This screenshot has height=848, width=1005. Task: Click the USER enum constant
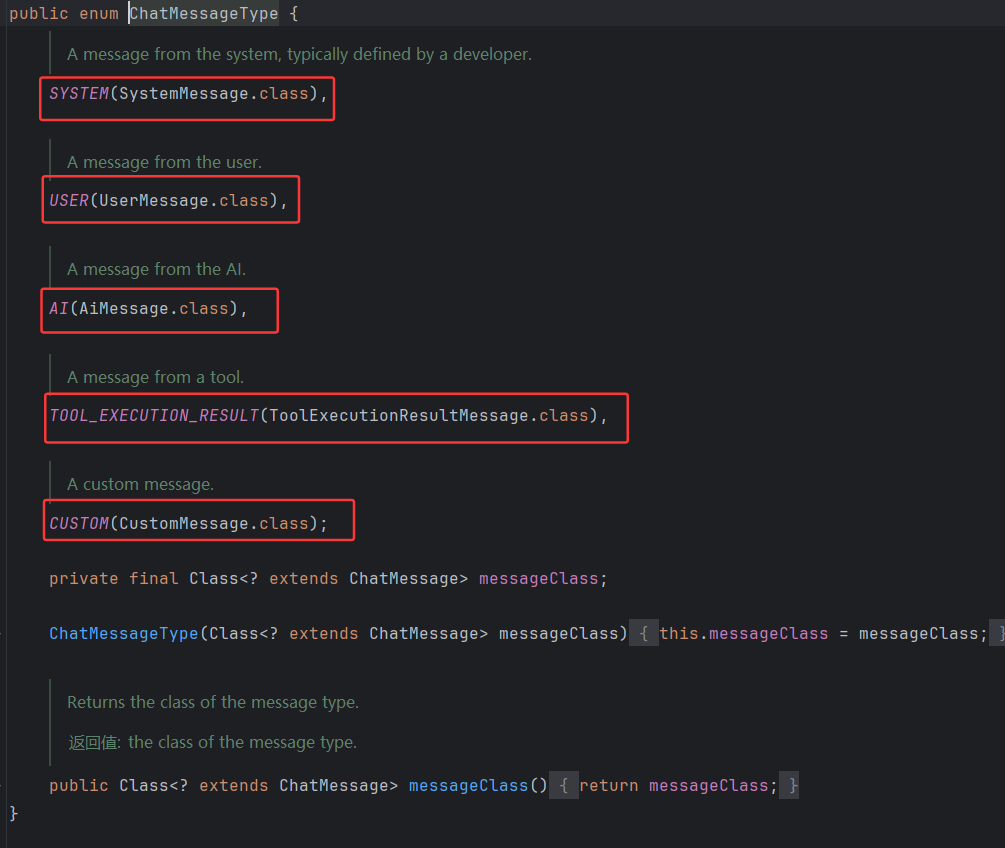[69, 200]
